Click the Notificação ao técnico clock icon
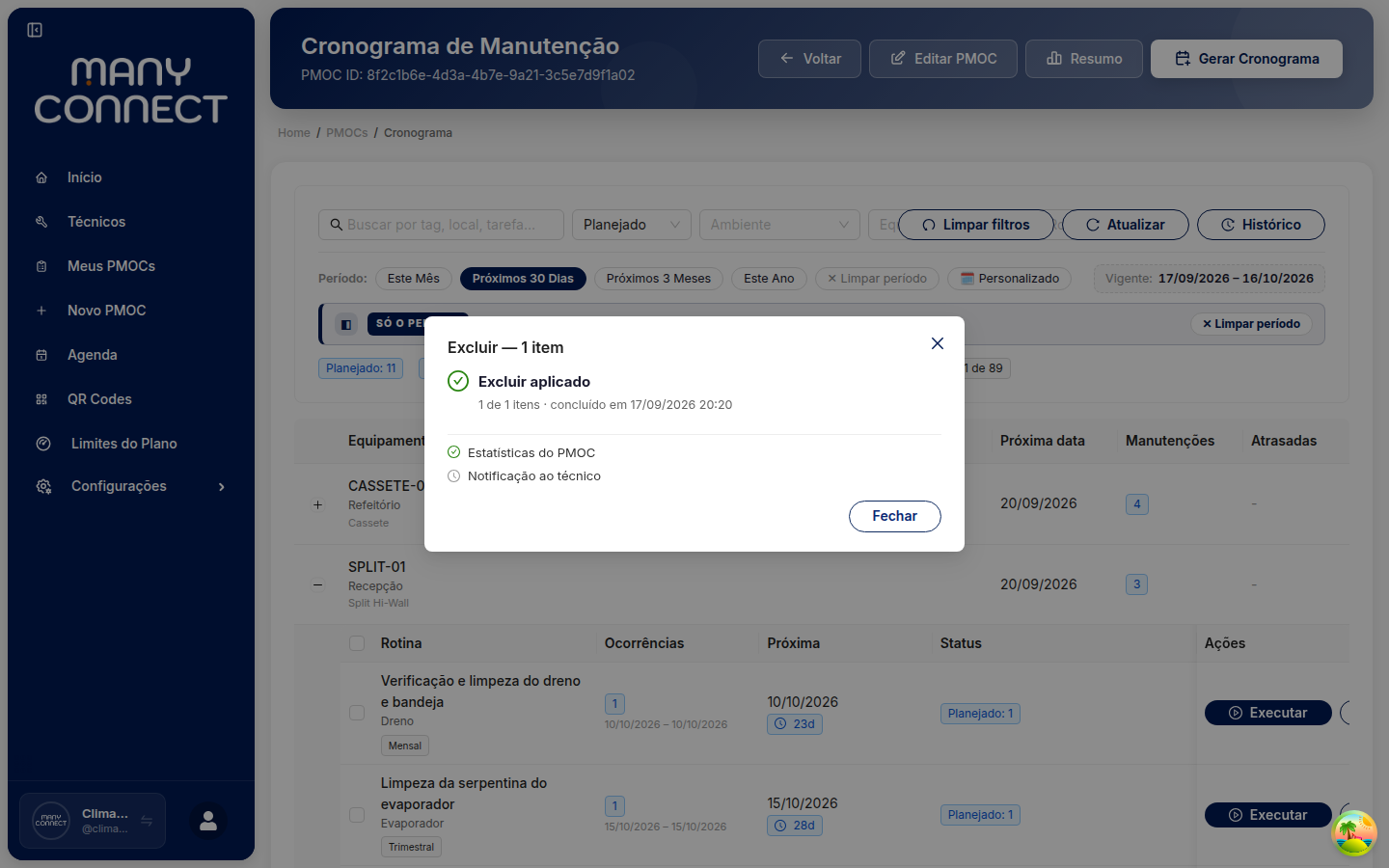This screenshot has width=1389, height=868. (x=454, y=475)
